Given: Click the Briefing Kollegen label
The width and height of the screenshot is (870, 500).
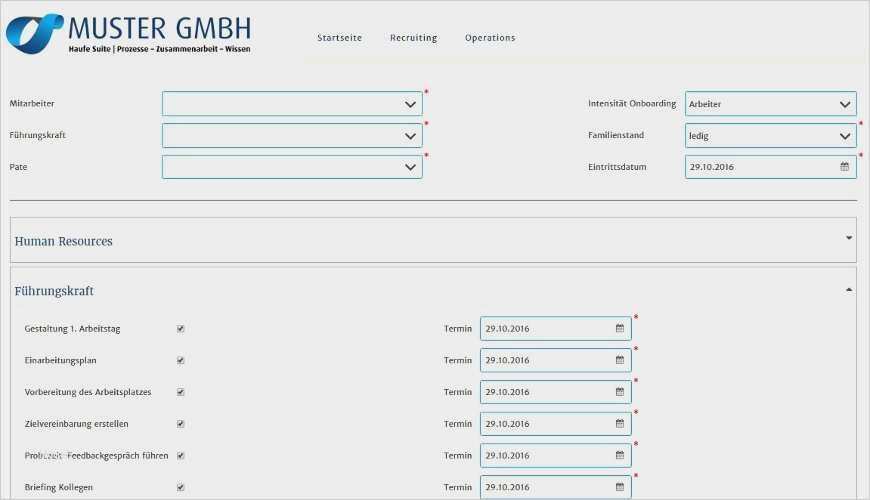Looking at the screenshot, I should tap(58, 487).
